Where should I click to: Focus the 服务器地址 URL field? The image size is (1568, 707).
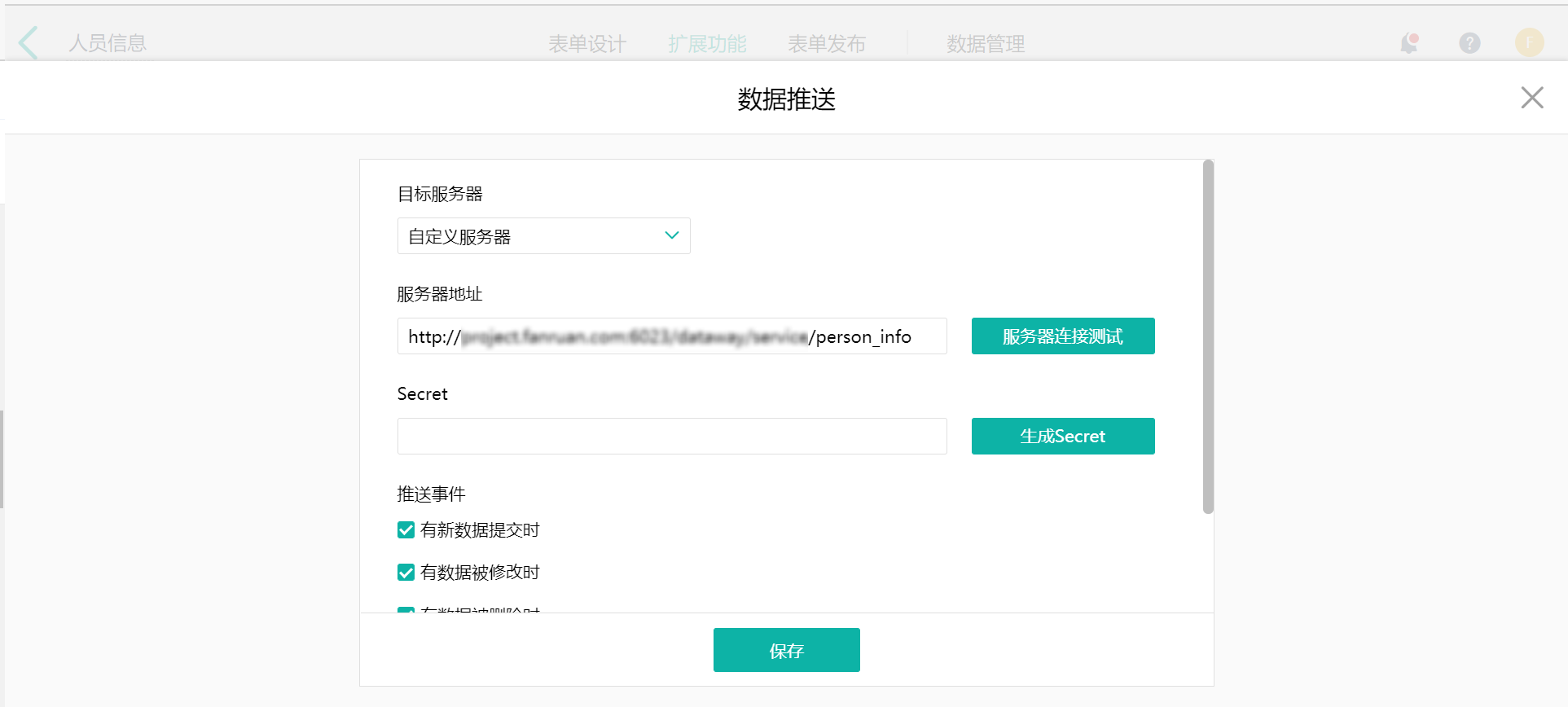pos(671,336)
